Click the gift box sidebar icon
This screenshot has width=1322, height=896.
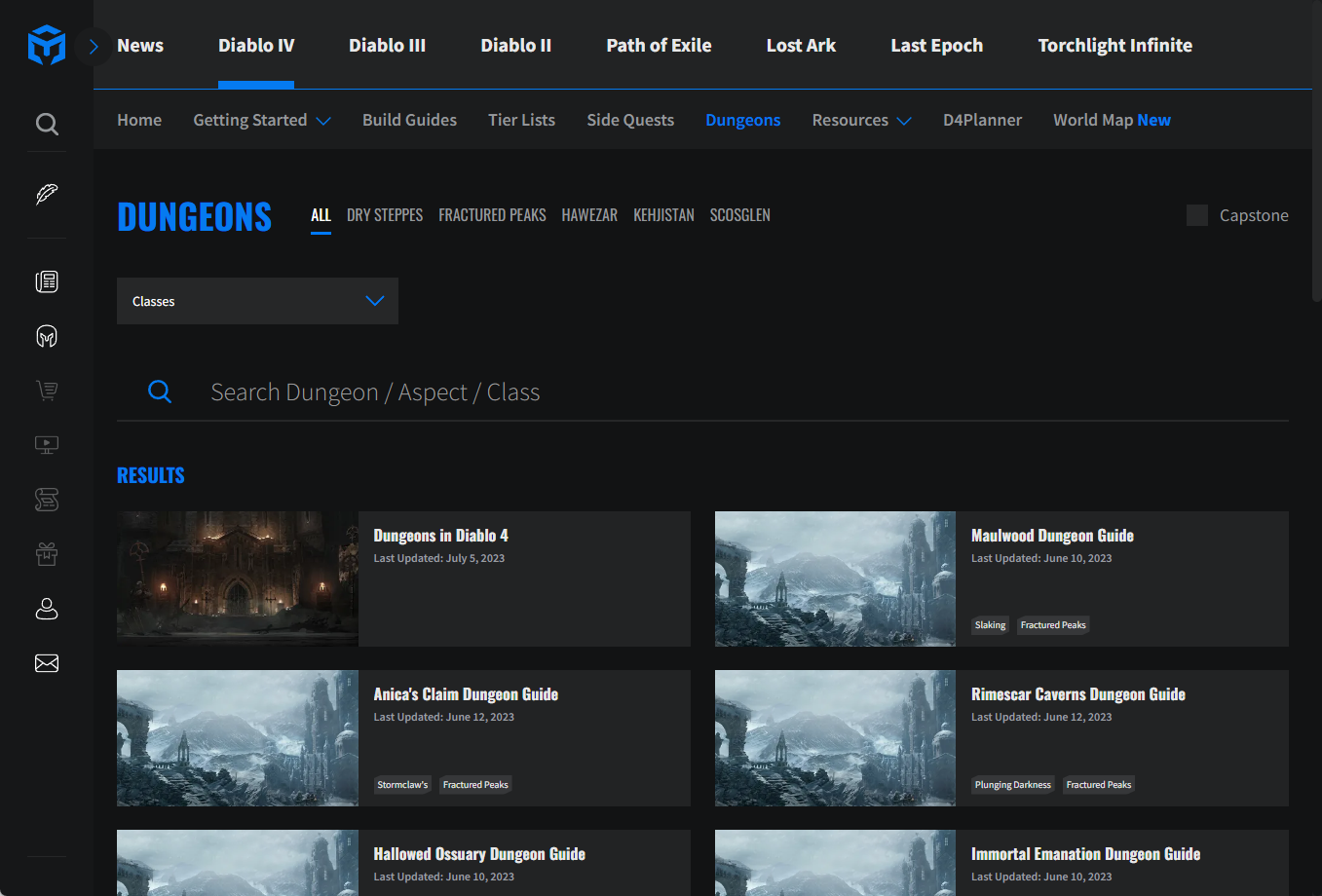[47, 554]
